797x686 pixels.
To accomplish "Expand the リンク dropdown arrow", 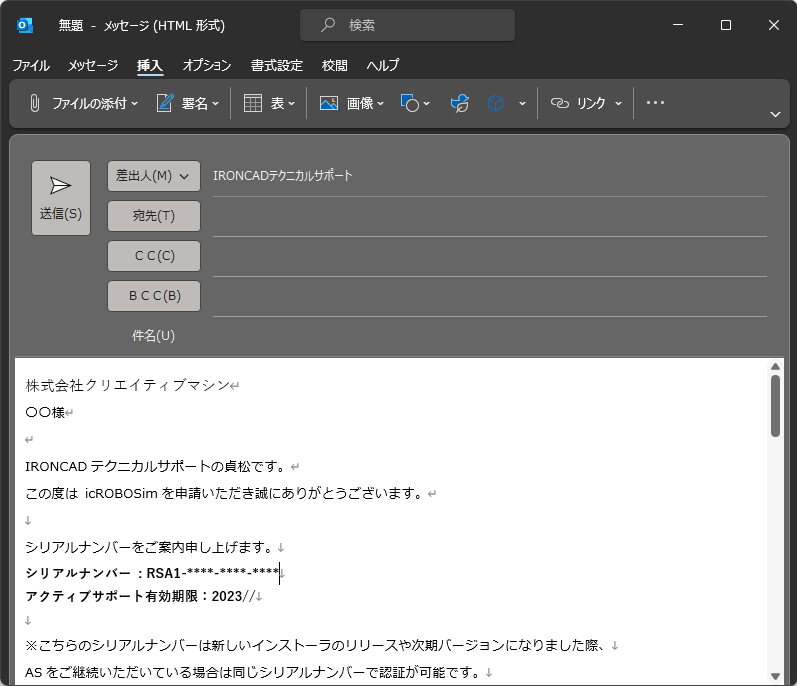I will 619,104.
